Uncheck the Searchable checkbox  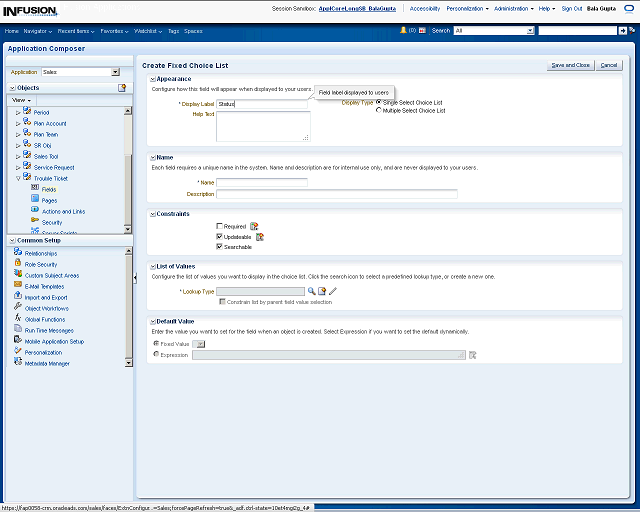click(220, 246)
